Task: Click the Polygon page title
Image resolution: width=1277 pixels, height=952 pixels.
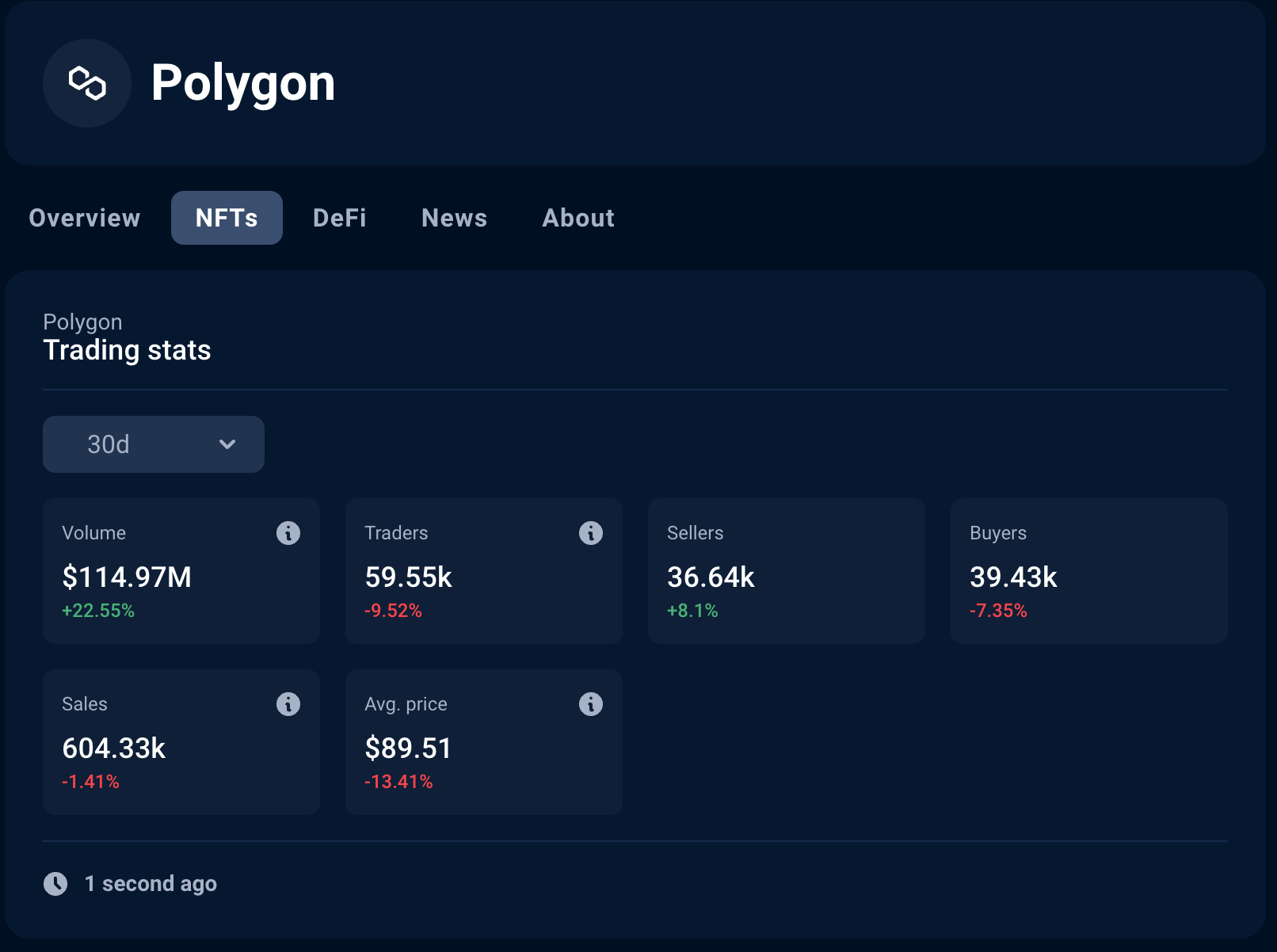Action: pyautogui.click(x=243, y=83)
